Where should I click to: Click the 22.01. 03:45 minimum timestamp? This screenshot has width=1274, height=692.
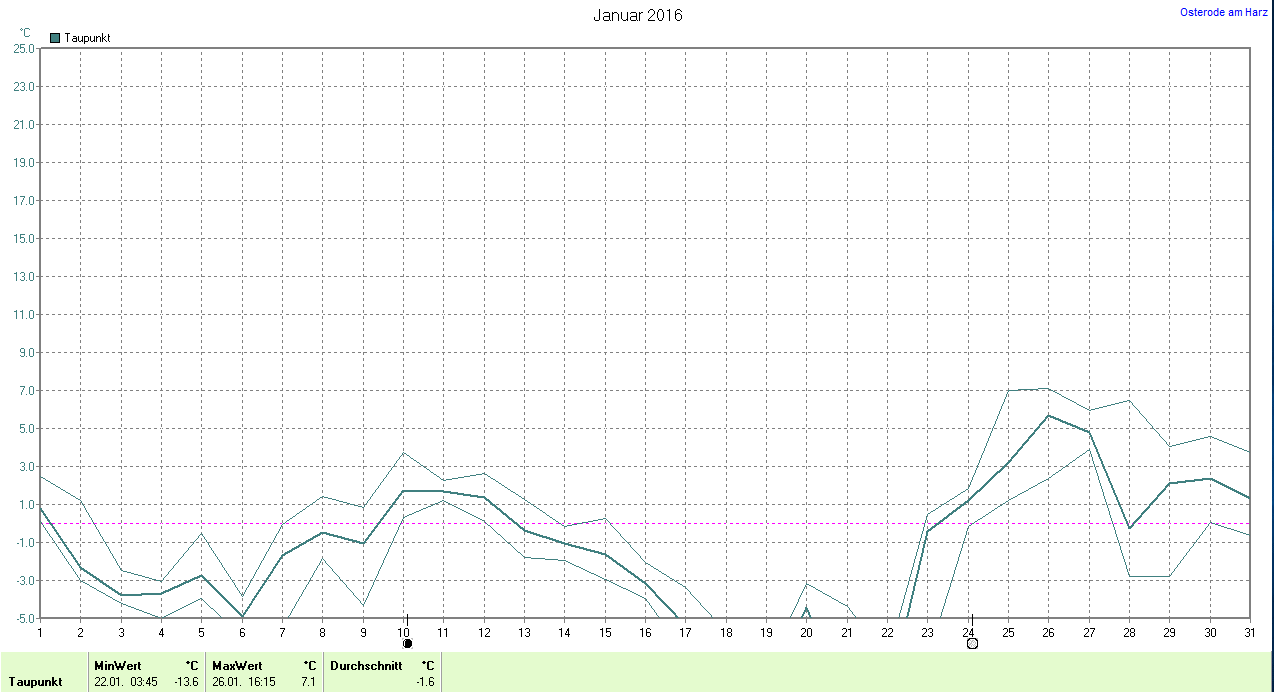(125, 682)
